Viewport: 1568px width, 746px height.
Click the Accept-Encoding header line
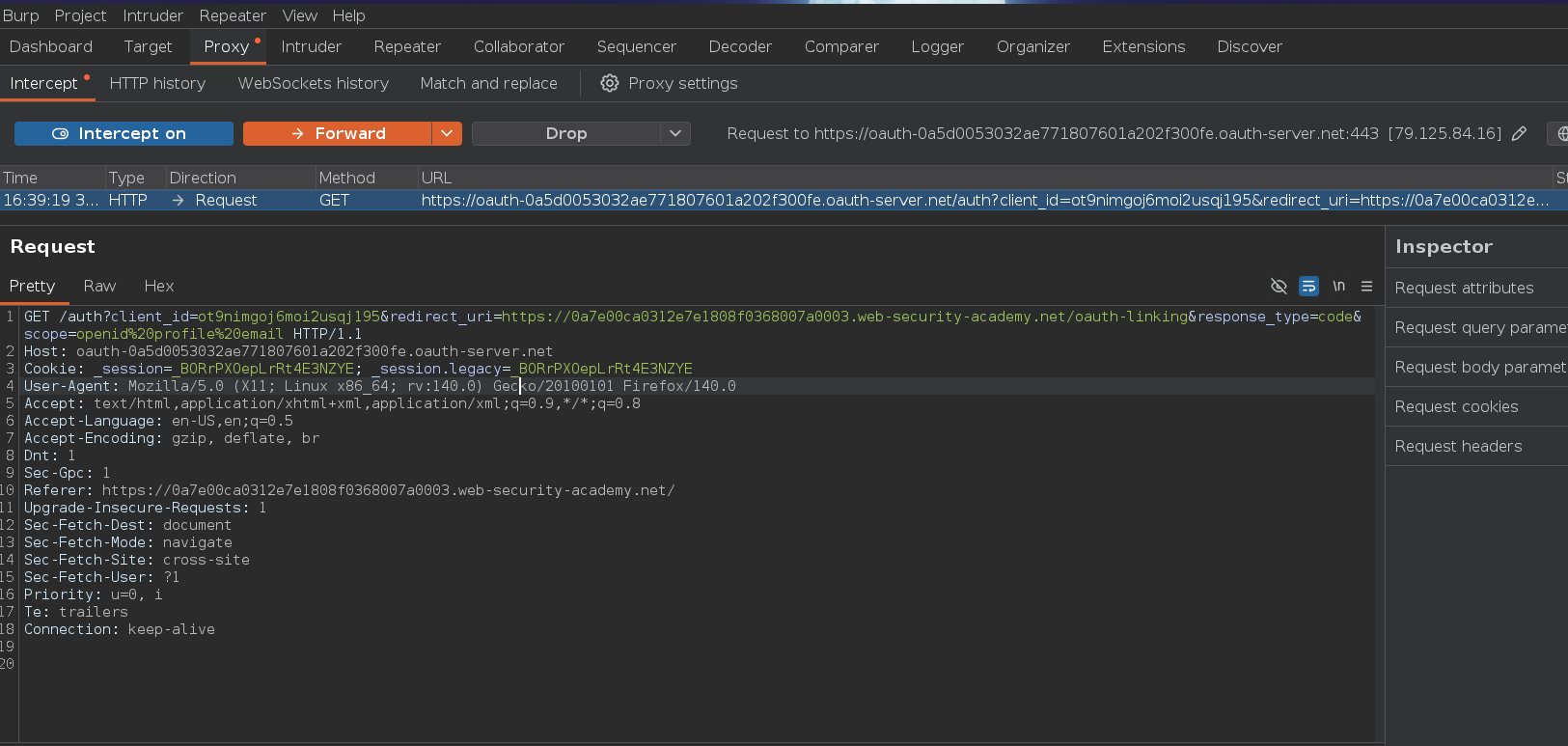(172, 438)
